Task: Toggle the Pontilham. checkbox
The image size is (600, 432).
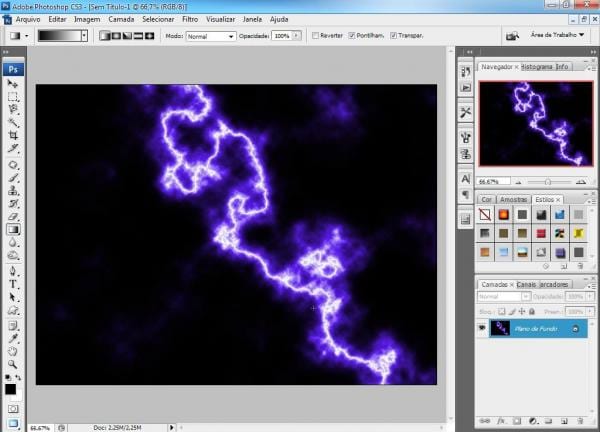Action: click(352, 36)
